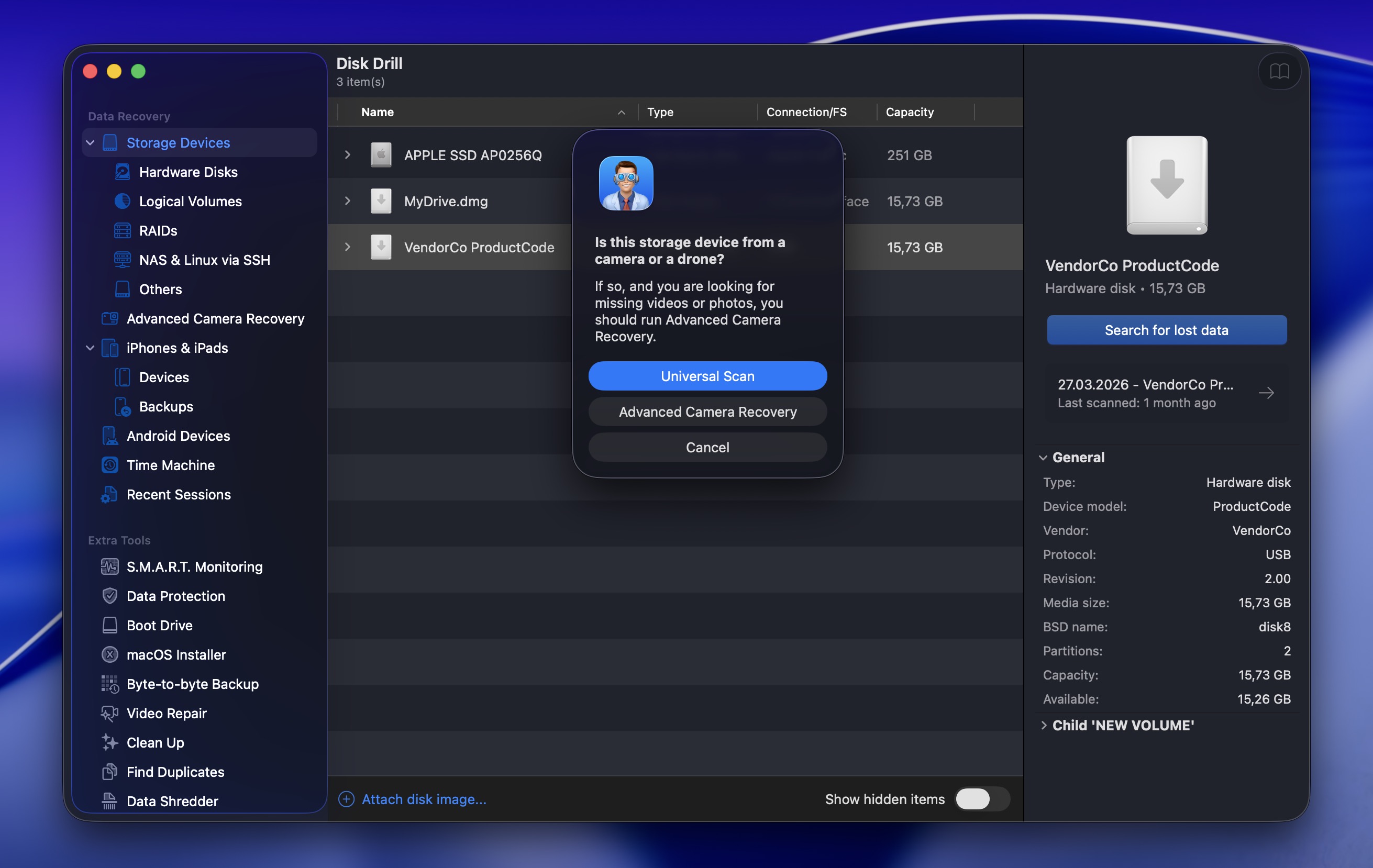1373x868 pixels.
Task: Click the Attach disk image link
Action: (424, 799)
